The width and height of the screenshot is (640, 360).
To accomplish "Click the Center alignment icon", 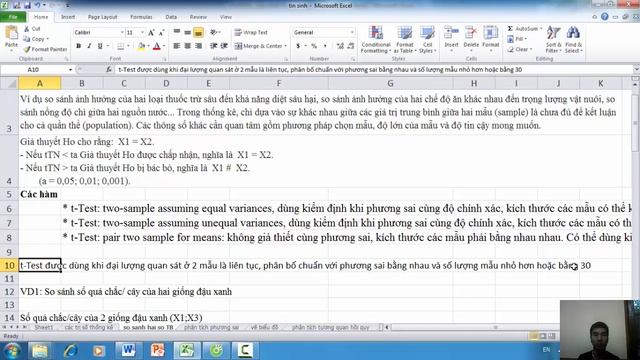I will [187, 46].
